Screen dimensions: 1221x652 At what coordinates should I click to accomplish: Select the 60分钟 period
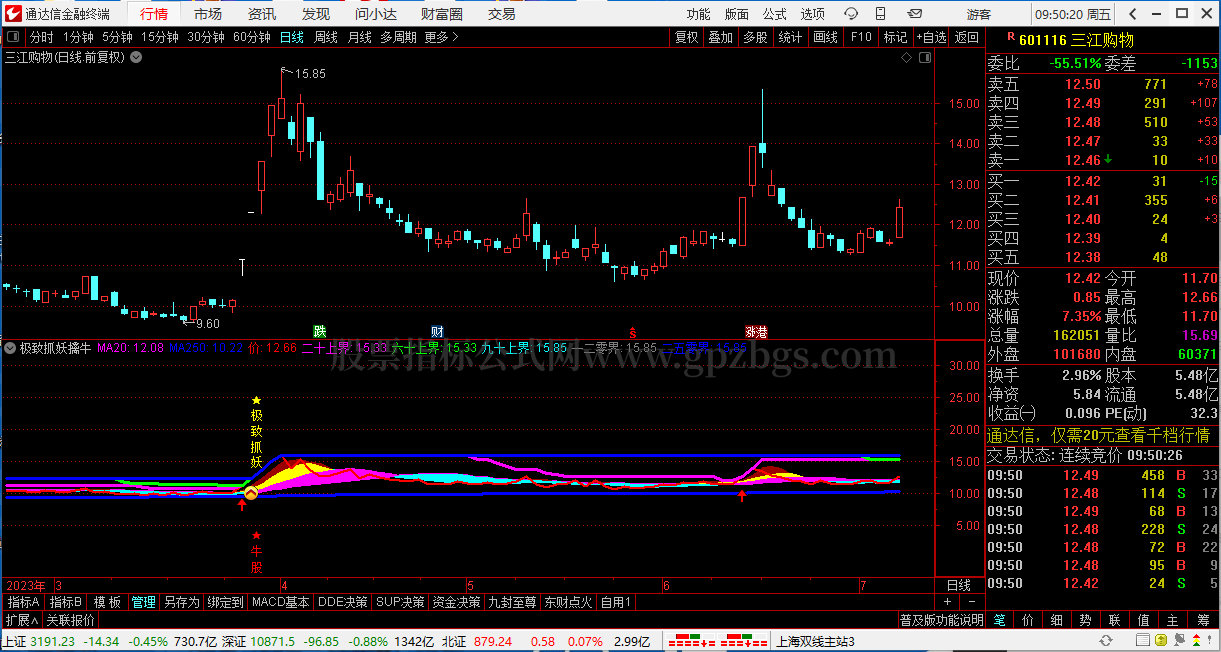coord(252,37)
